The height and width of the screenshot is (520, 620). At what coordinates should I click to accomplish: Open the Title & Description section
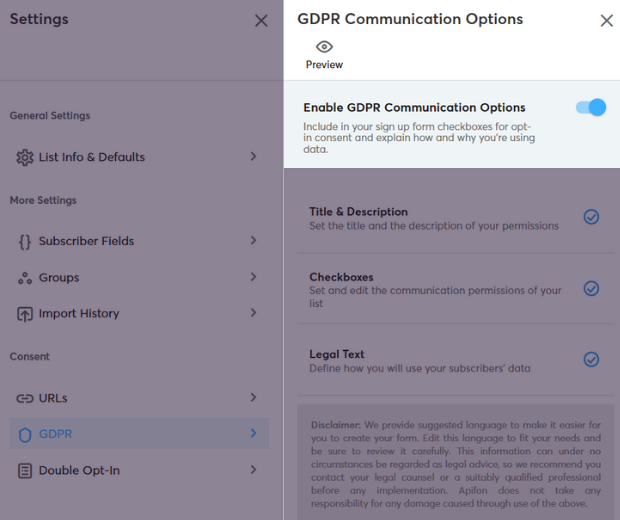click(x=456, y=218)
